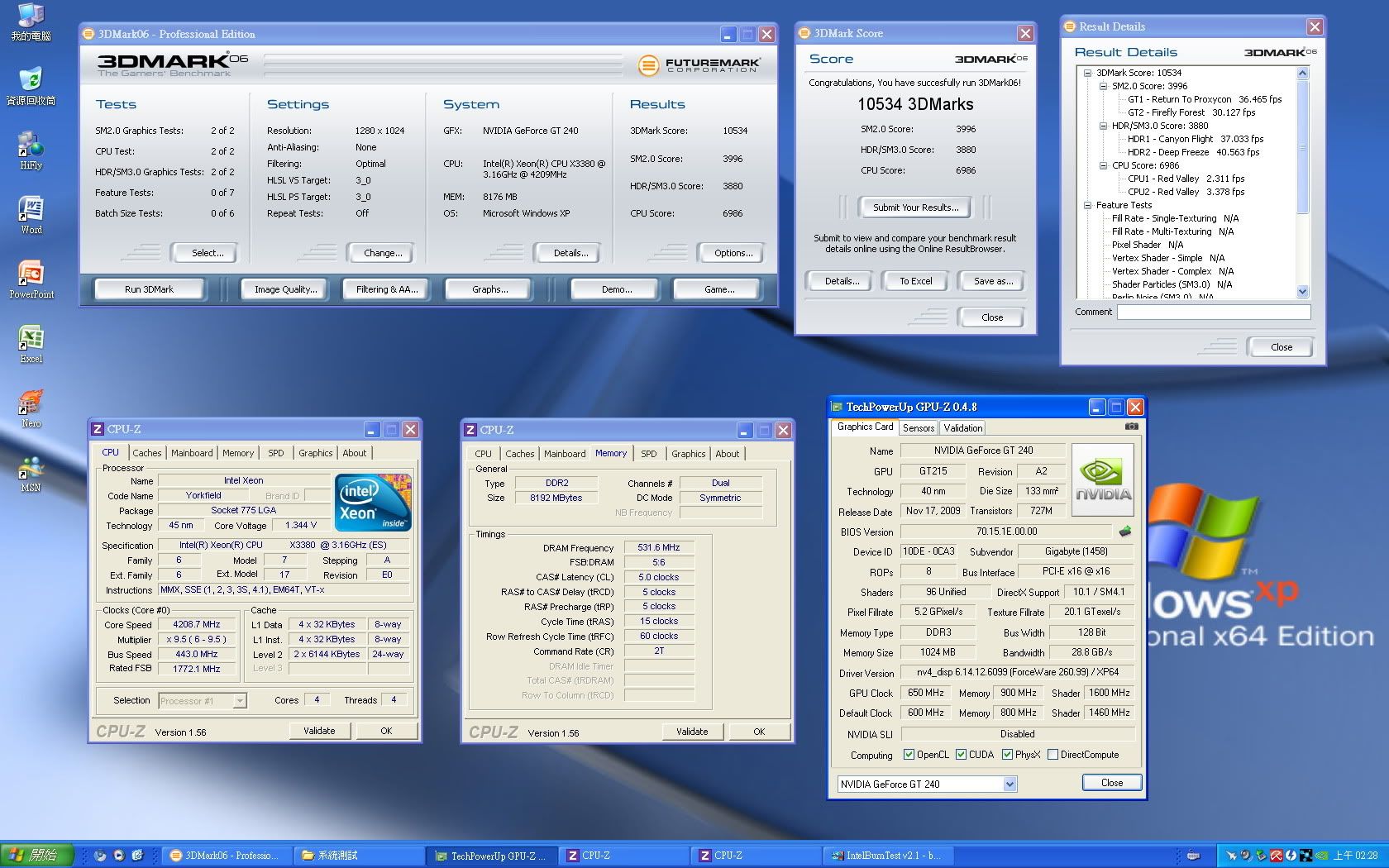
Task: Click the GPU-Z screenshot camera icon
Action: pyautogui.click(x=1131, y=427)
